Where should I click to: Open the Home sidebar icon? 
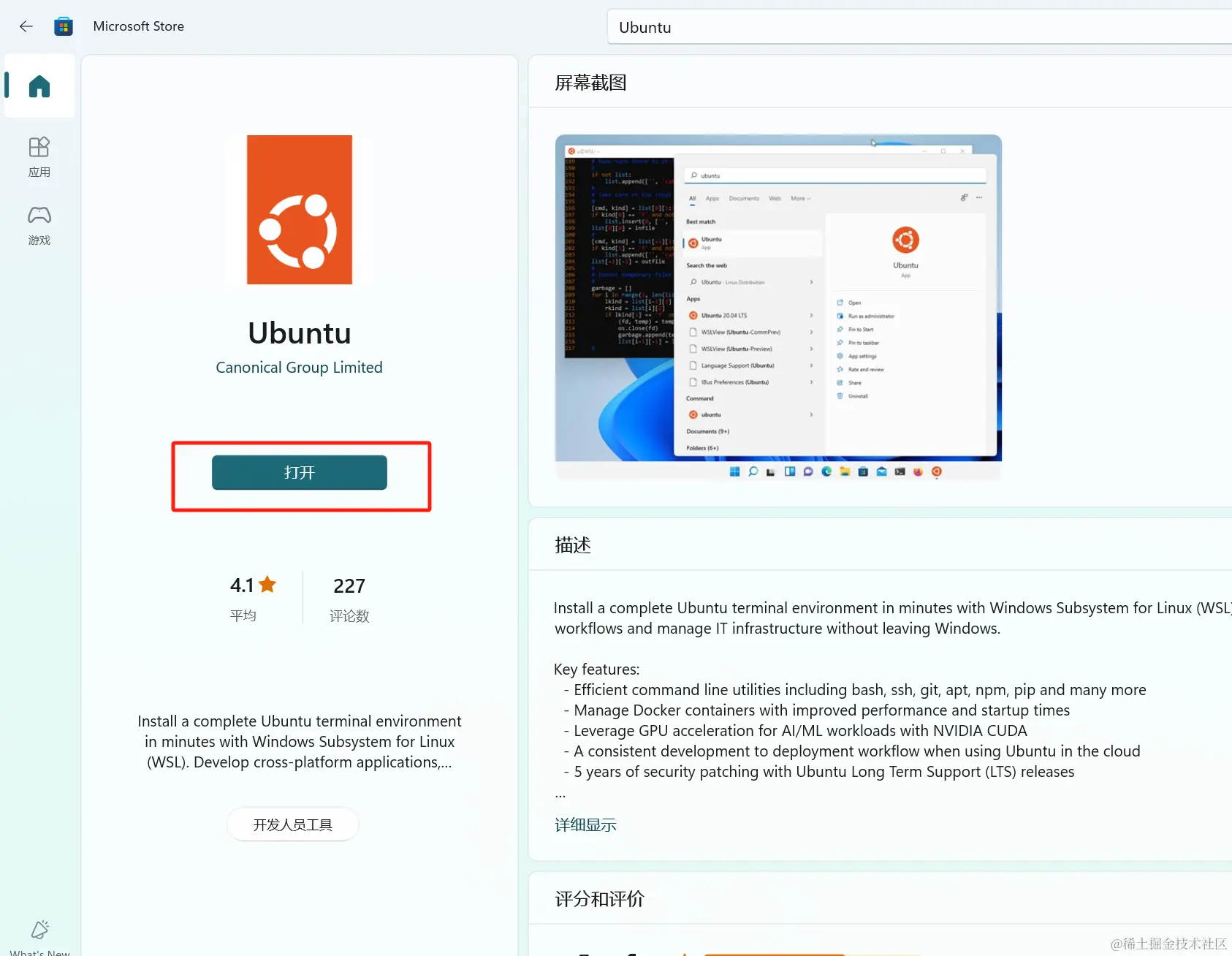tap(39, 86)
